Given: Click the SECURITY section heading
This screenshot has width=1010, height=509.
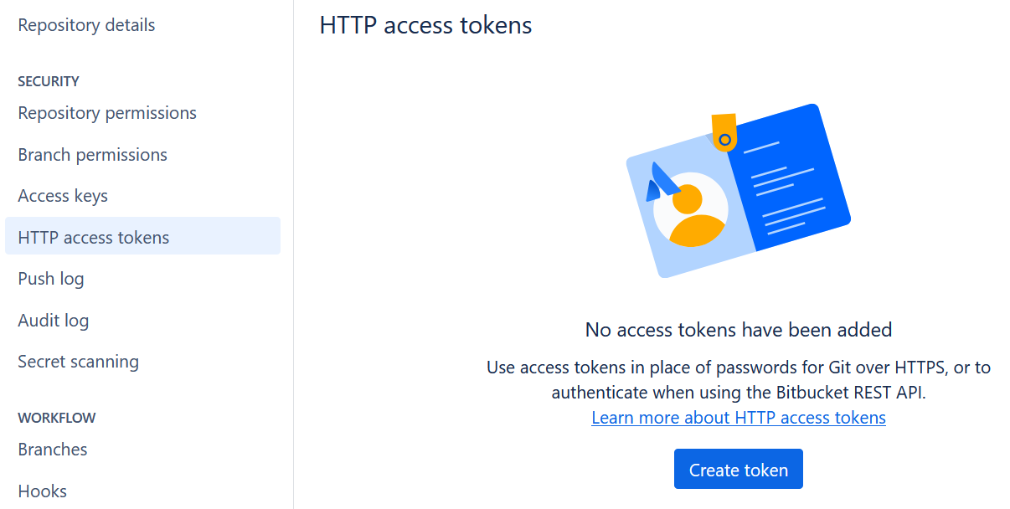Looking at the screenshot, I should (48, 81).
